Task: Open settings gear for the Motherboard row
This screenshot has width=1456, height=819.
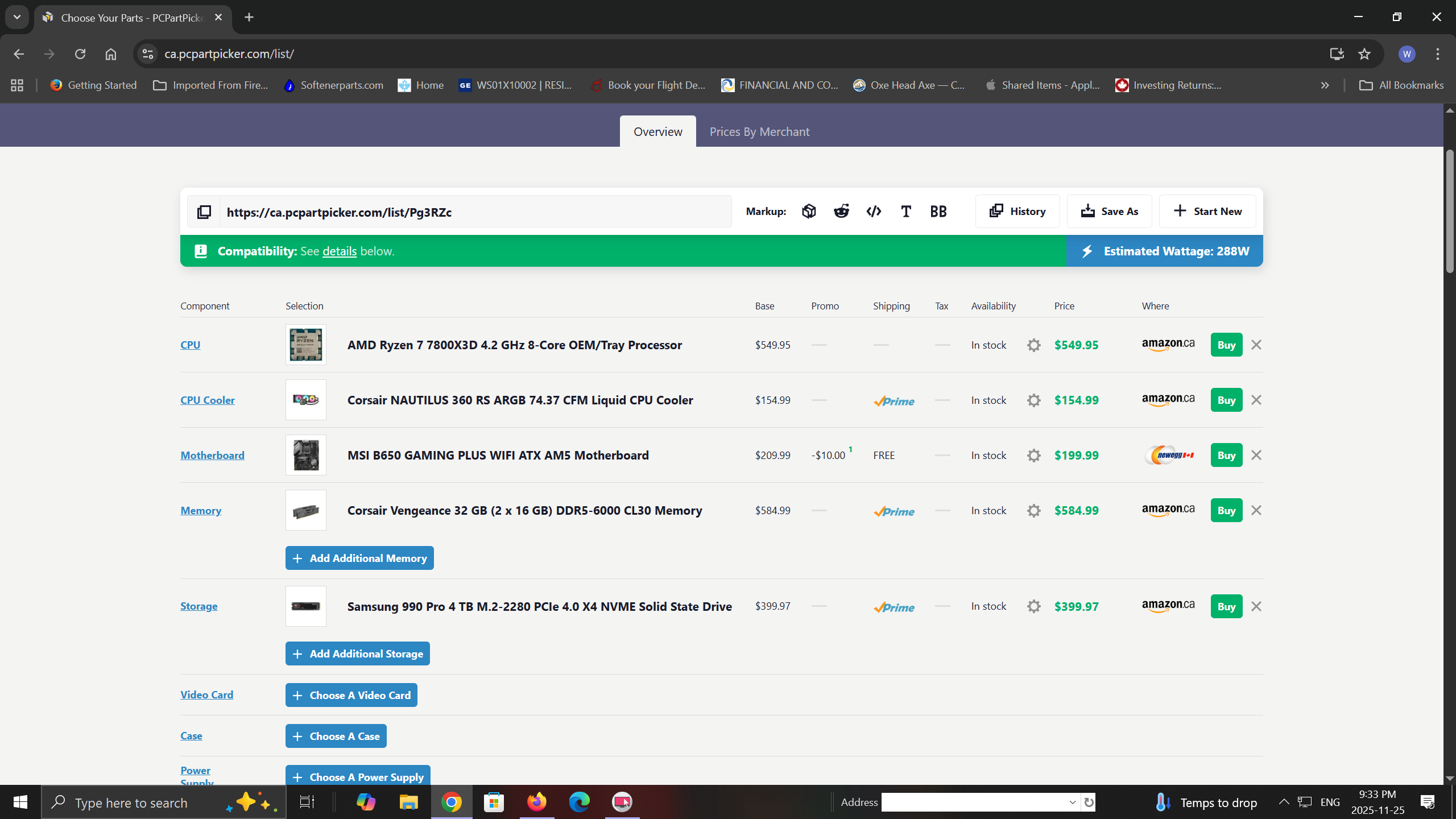Action: pos(1034,456)
